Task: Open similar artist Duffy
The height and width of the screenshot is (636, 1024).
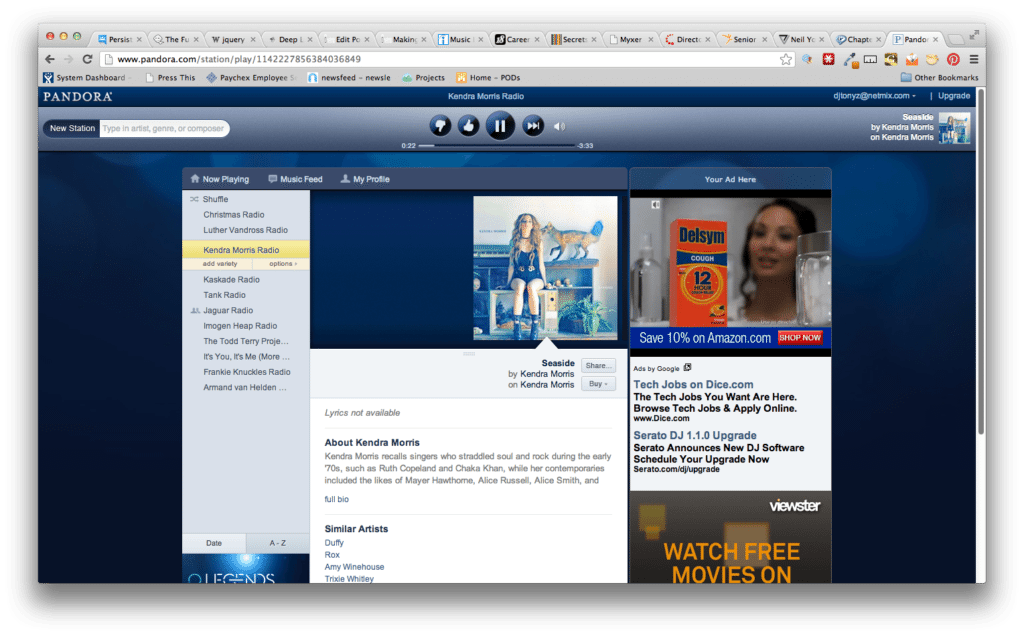Action: pyautogui.click(x=334, y=543)
